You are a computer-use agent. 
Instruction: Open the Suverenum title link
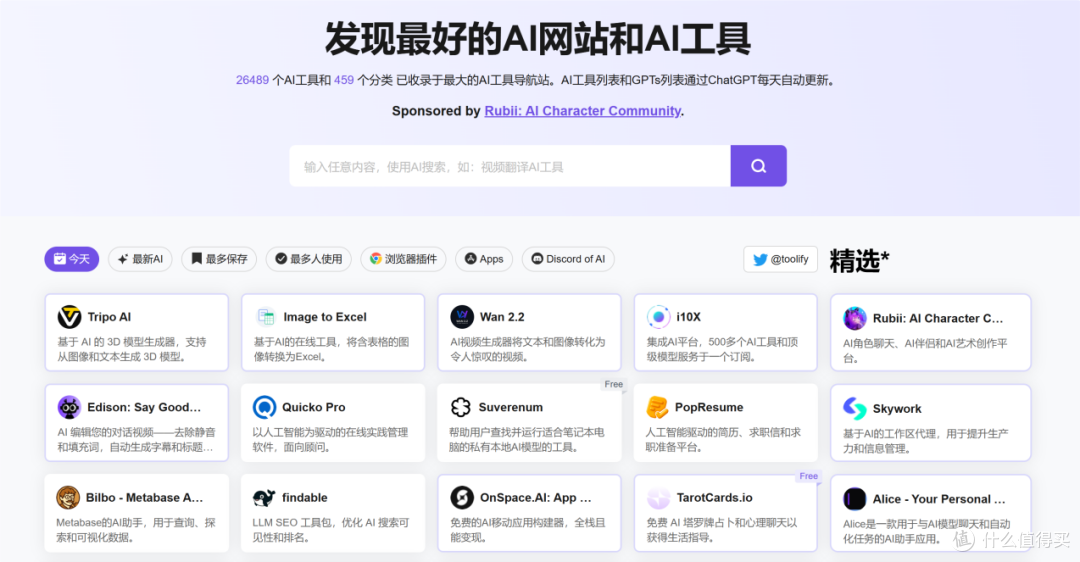click(x=510, y=407)
